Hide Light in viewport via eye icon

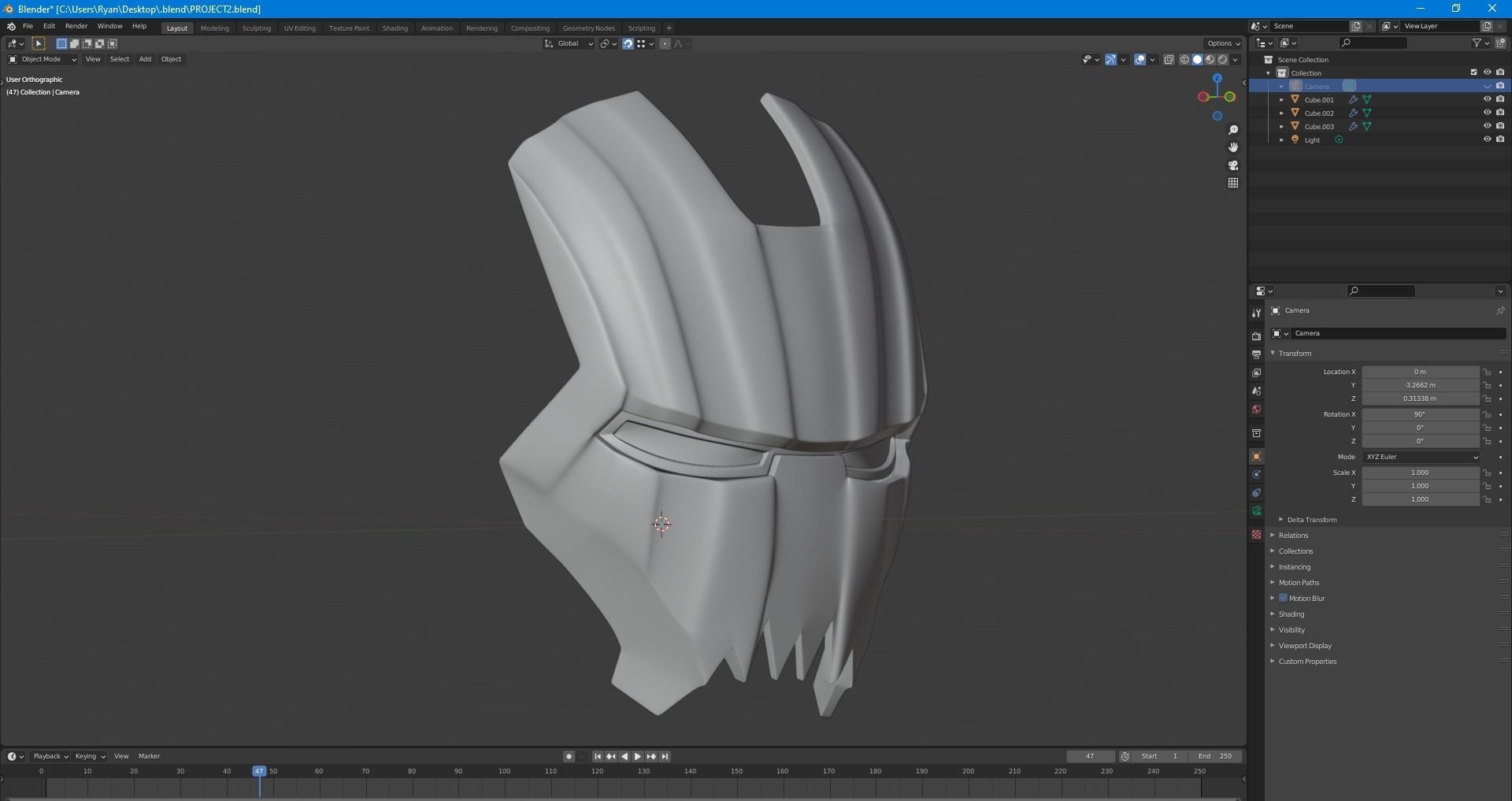1487,140
